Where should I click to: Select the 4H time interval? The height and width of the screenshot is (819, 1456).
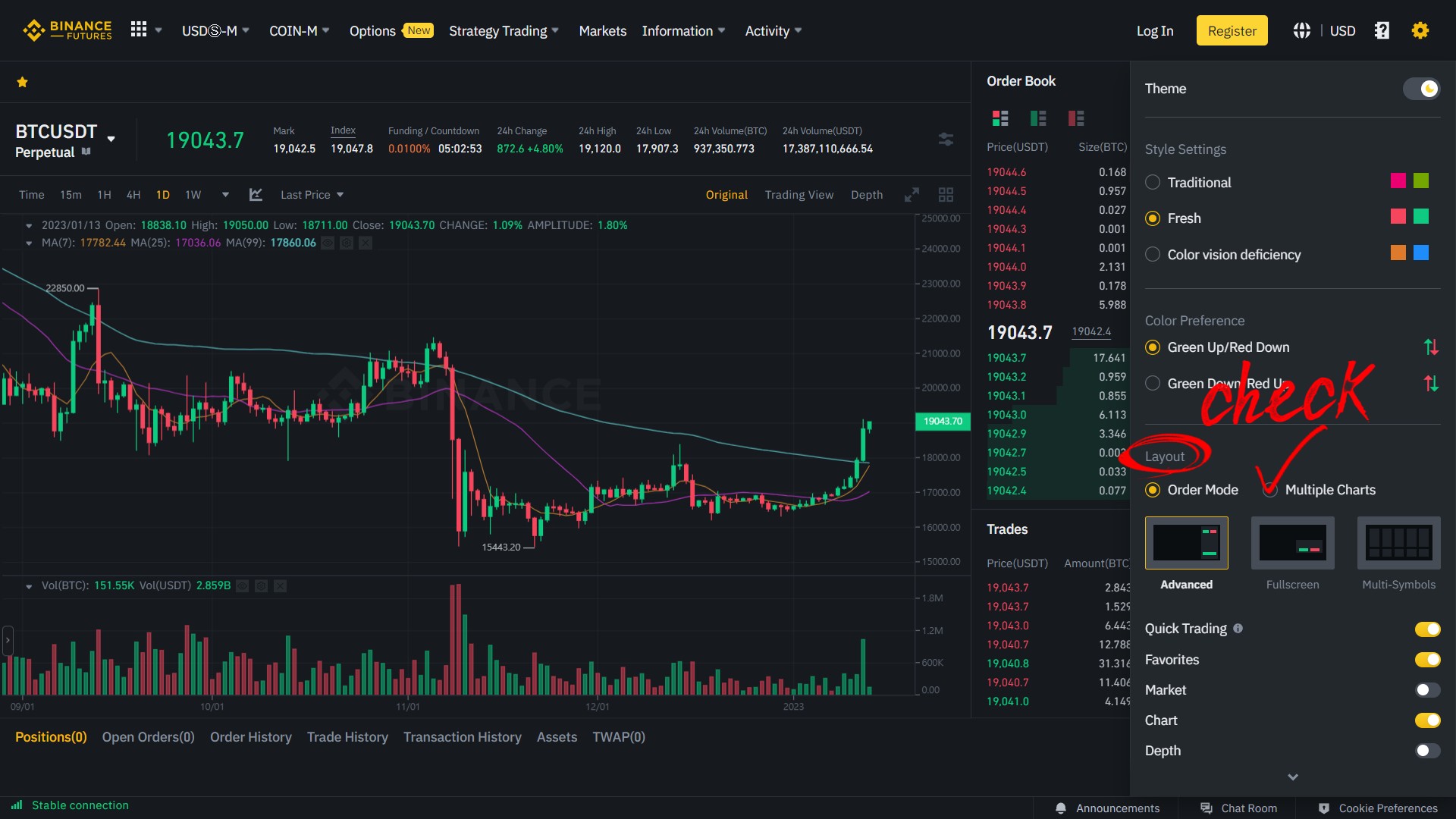pos(133,195)
